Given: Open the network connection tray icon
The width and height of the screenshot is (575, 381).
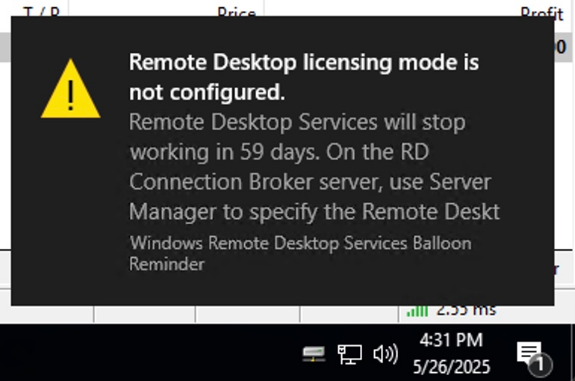Looking at the screenshot, I should click(x=349, y=355).
